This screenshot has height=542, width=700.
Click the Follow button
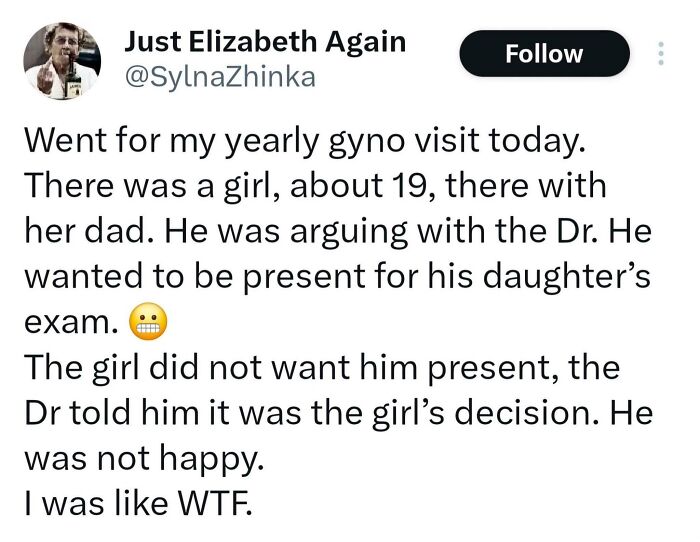click(544, 54)
